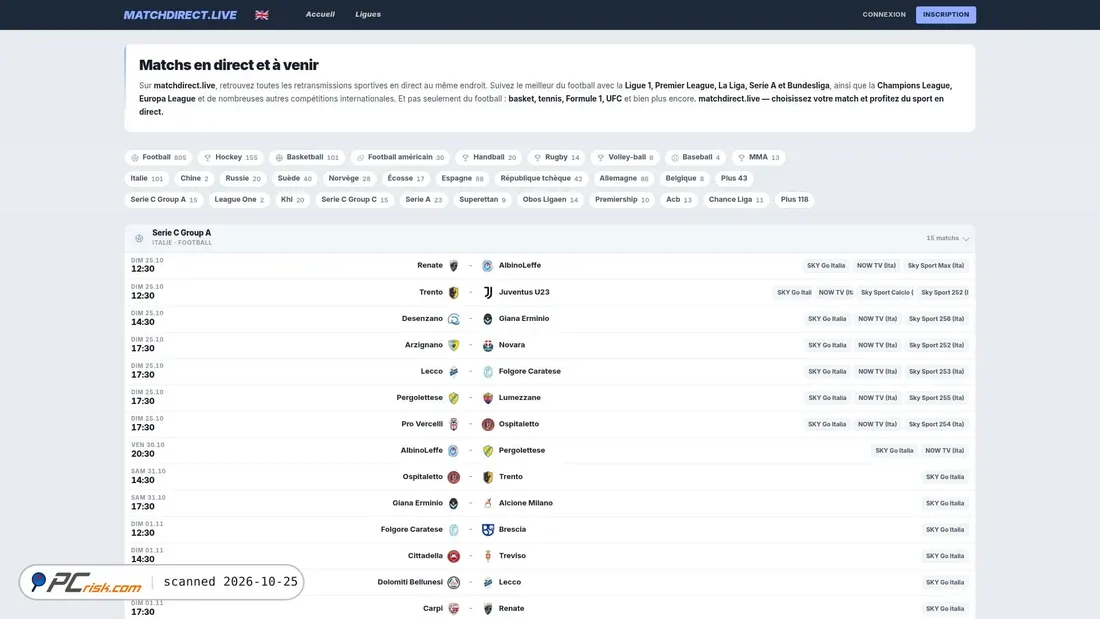Select the Chance Liga league chip
The width and height of the screenshot is (1100, 619).
735,199
